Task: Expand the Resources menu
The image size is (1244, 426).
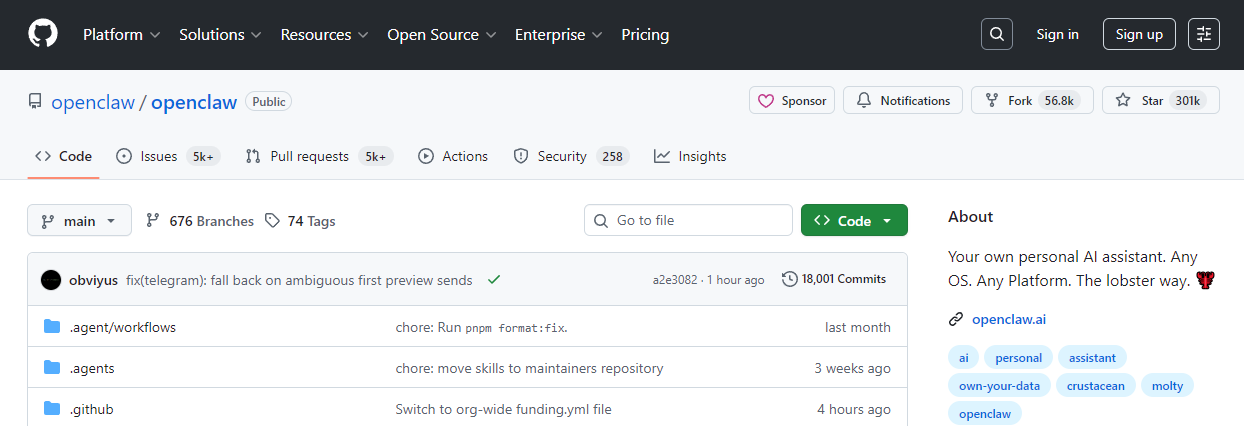Action: pyautogui.click(x=325, y=34)
